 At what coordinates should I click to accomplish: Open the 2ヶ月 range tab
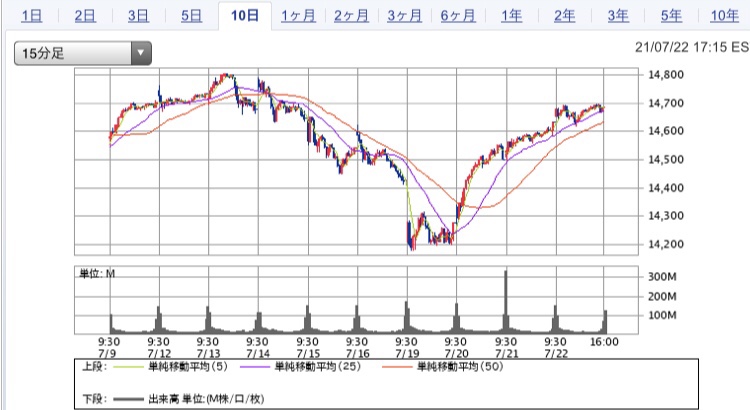pyautogui.click(x=351, y=16)
